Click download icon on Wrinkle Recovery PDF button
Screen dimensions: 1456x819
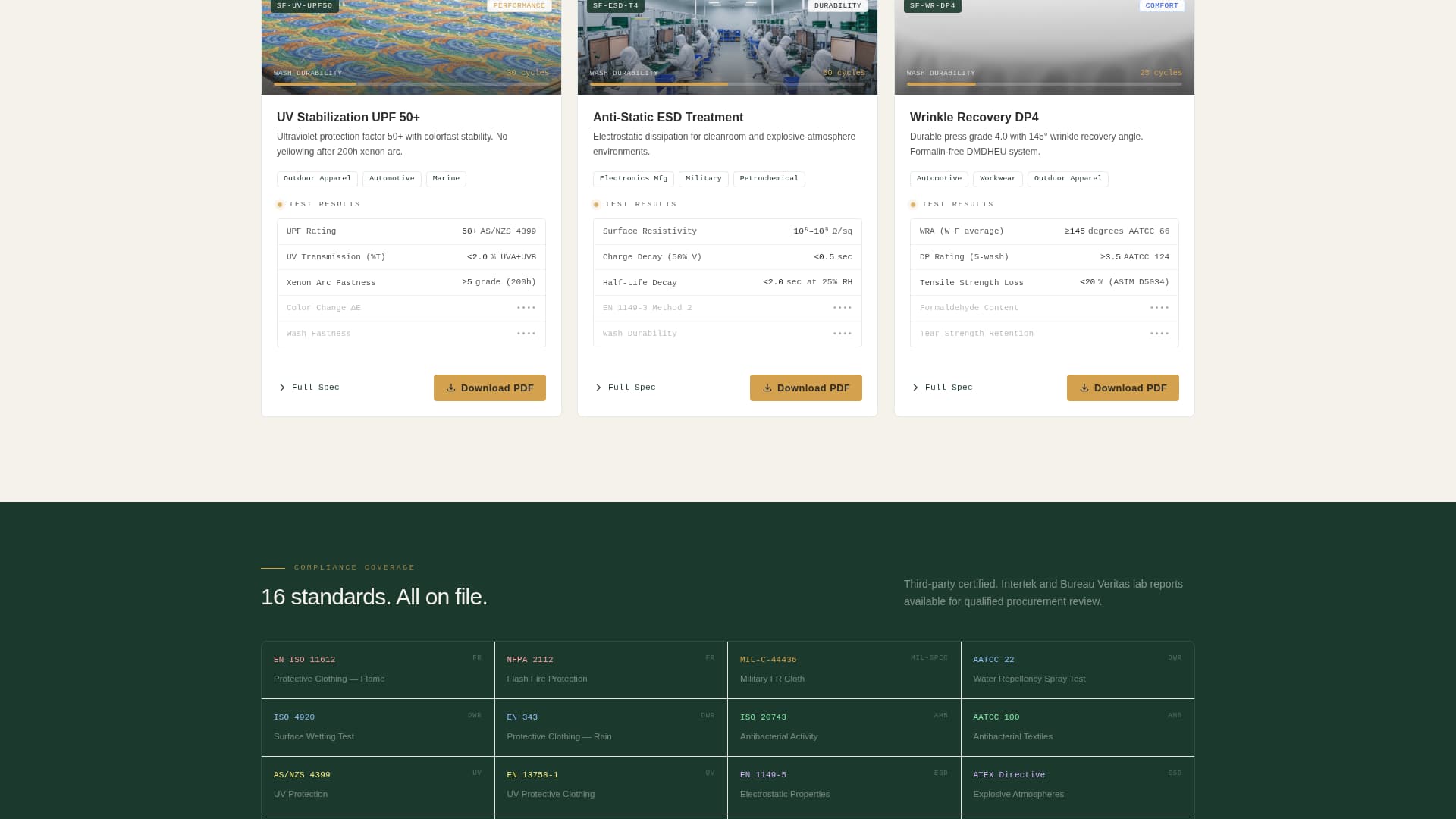tap(1084, 388)
